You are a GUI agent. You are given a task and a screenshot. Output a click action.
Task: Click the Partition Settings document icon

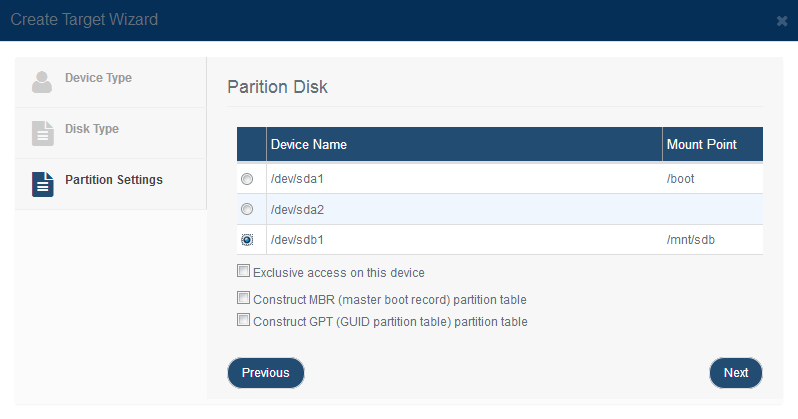pos(43,184)
